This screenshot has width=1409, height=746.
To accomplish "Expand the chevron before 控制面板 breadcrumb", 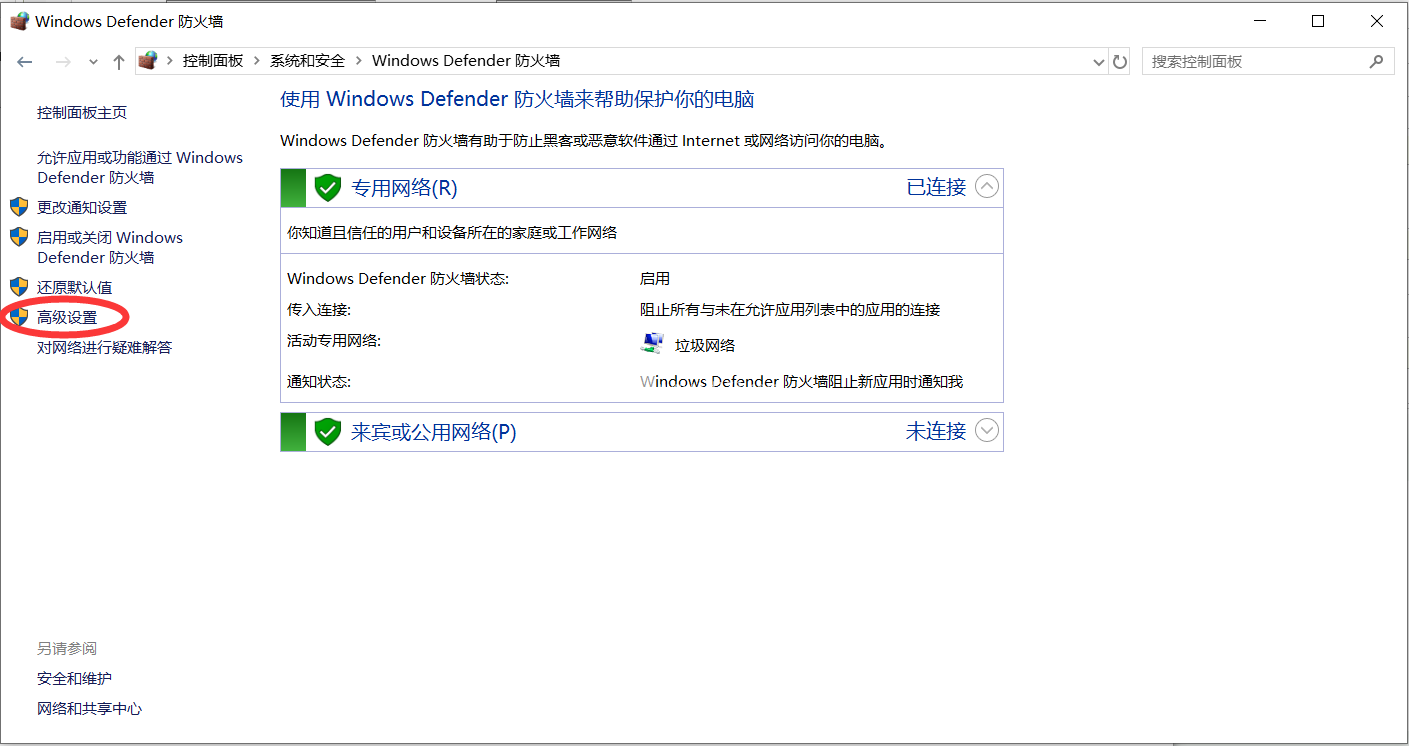I will pyautogui.click(x=170, y=61).
